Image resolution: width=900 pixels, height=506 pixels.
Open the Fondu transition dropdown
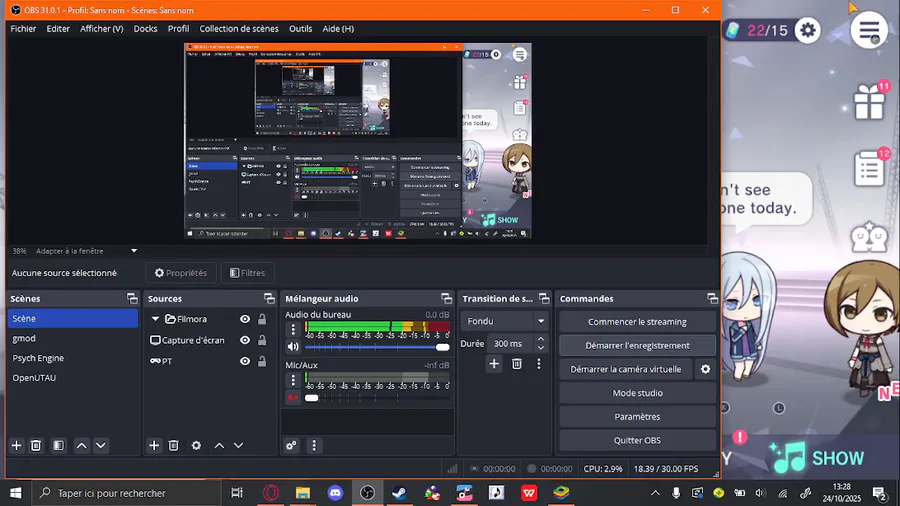504,321
